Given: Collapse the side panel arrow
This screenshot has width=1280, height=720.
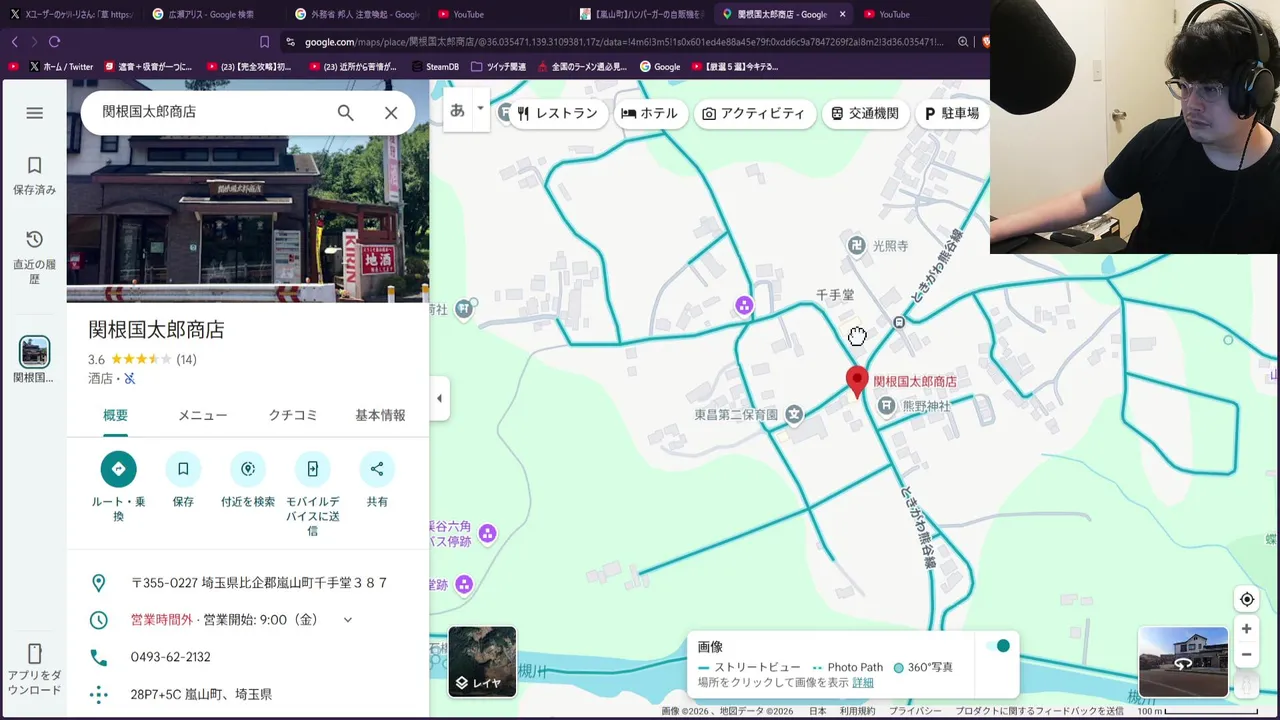Looking at the screenshot, I should point(439,398).
